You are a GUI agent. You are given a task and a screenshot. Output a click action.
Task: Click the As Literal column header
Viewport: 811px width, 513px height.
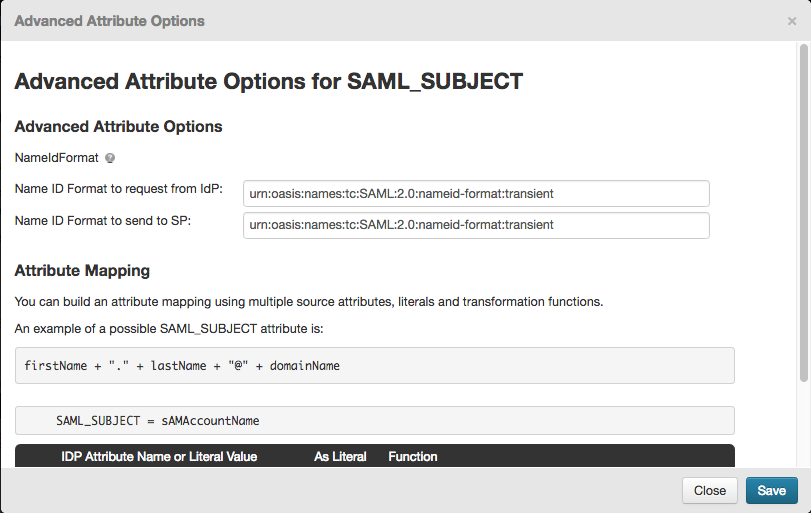340,456
